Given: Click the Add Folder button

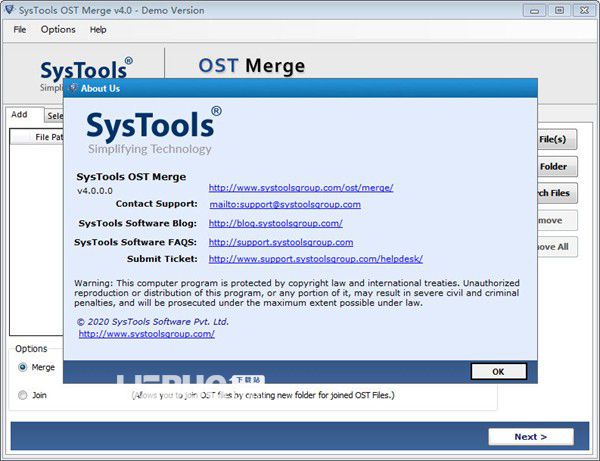Looking at the screenshot, I should click(x=557, y=166).
